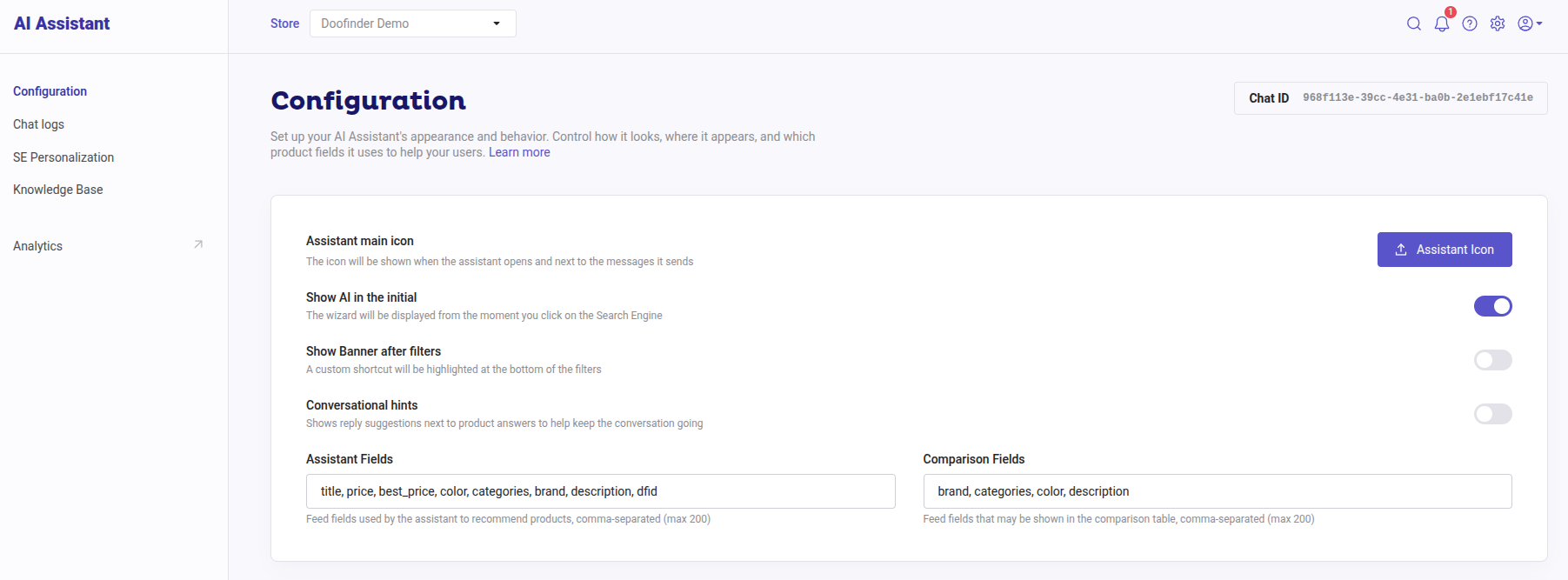1568x580 pixels.
Task: Enable Show Banner after filters toggle
Action: 1492,360
